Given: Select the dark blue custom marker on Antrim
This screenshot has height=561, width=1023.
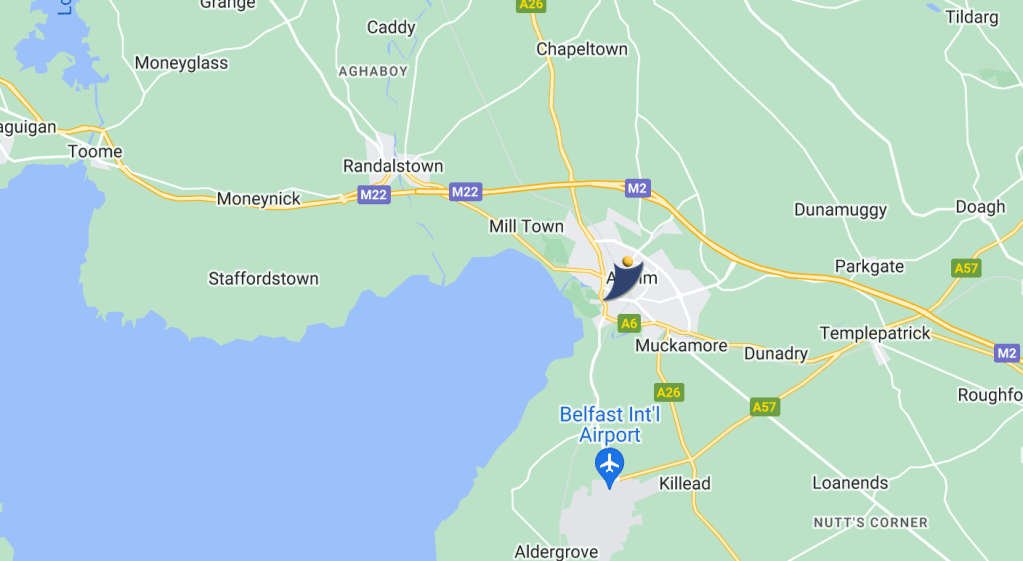Looking at the screenshot, I should tap(624, 279).
